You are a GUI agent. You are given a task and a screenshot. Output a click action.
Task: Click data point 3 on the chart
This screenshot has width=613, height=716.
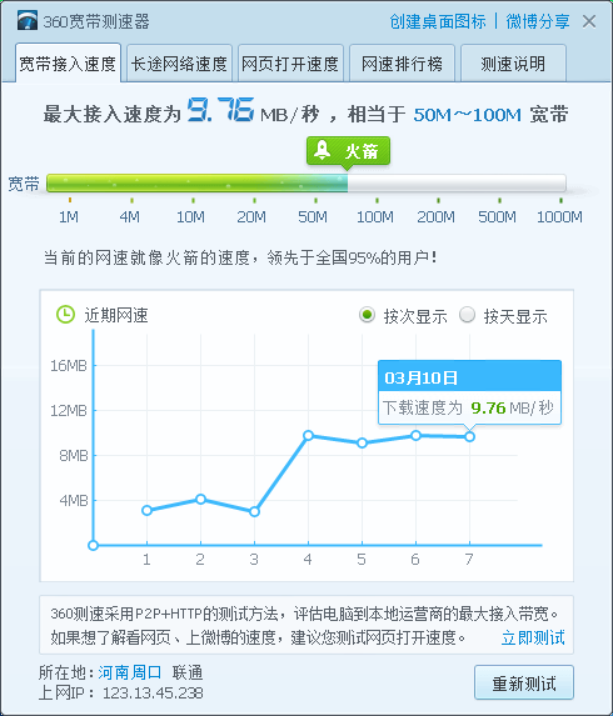[x=254, y=512]
